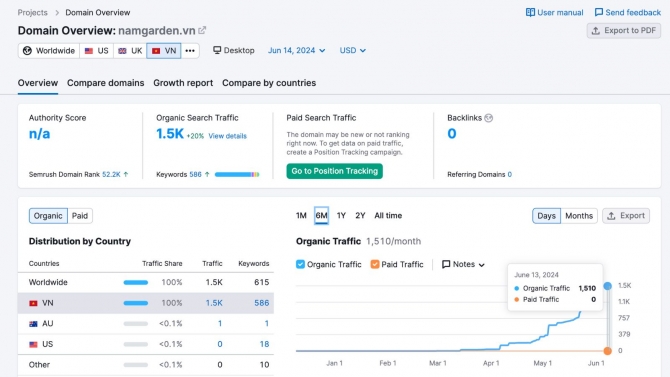Uncheck the Organic Traffic checkbox

pyautogui.click(x=300, y=264)
